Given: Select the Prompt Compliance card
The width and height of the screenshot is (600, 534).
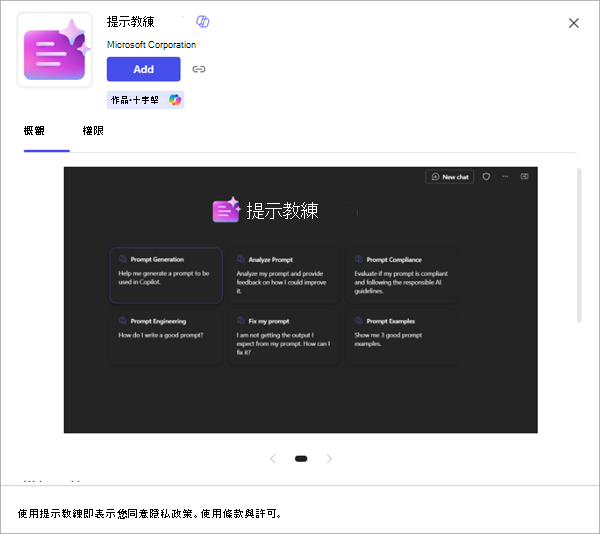Looking at the screenshot, I should click(402, 275).
